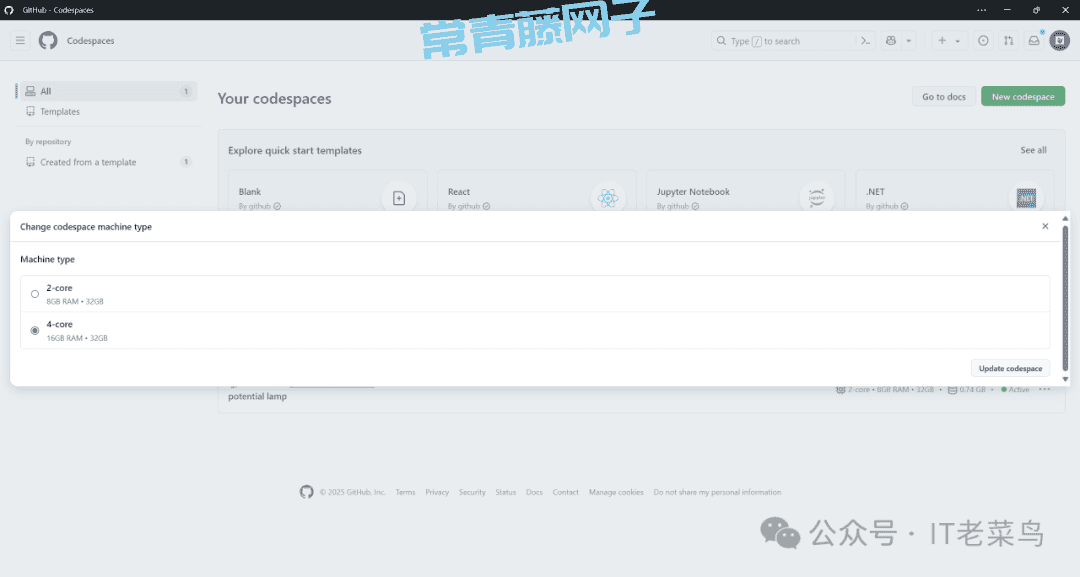Select the React template icon
This screenshot has width=1080, height=577.
[x=608, y=198]
